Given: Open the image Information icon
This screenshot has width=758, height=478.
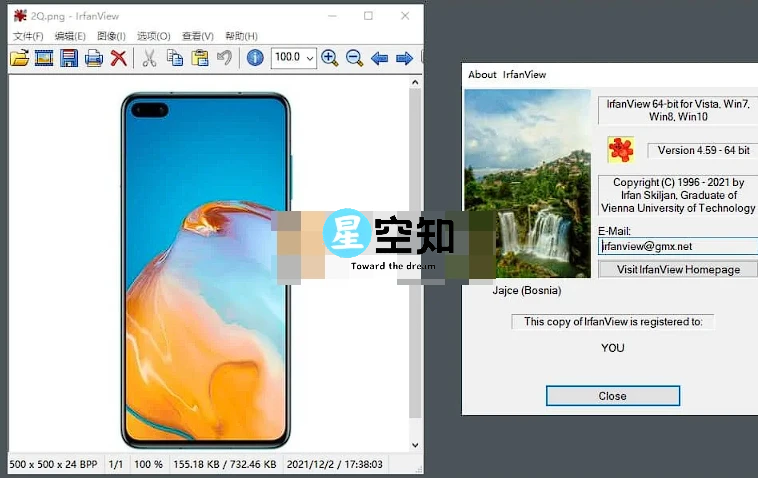Looking at the screenshot, I should pyautogui.click(x=255, y=58).
